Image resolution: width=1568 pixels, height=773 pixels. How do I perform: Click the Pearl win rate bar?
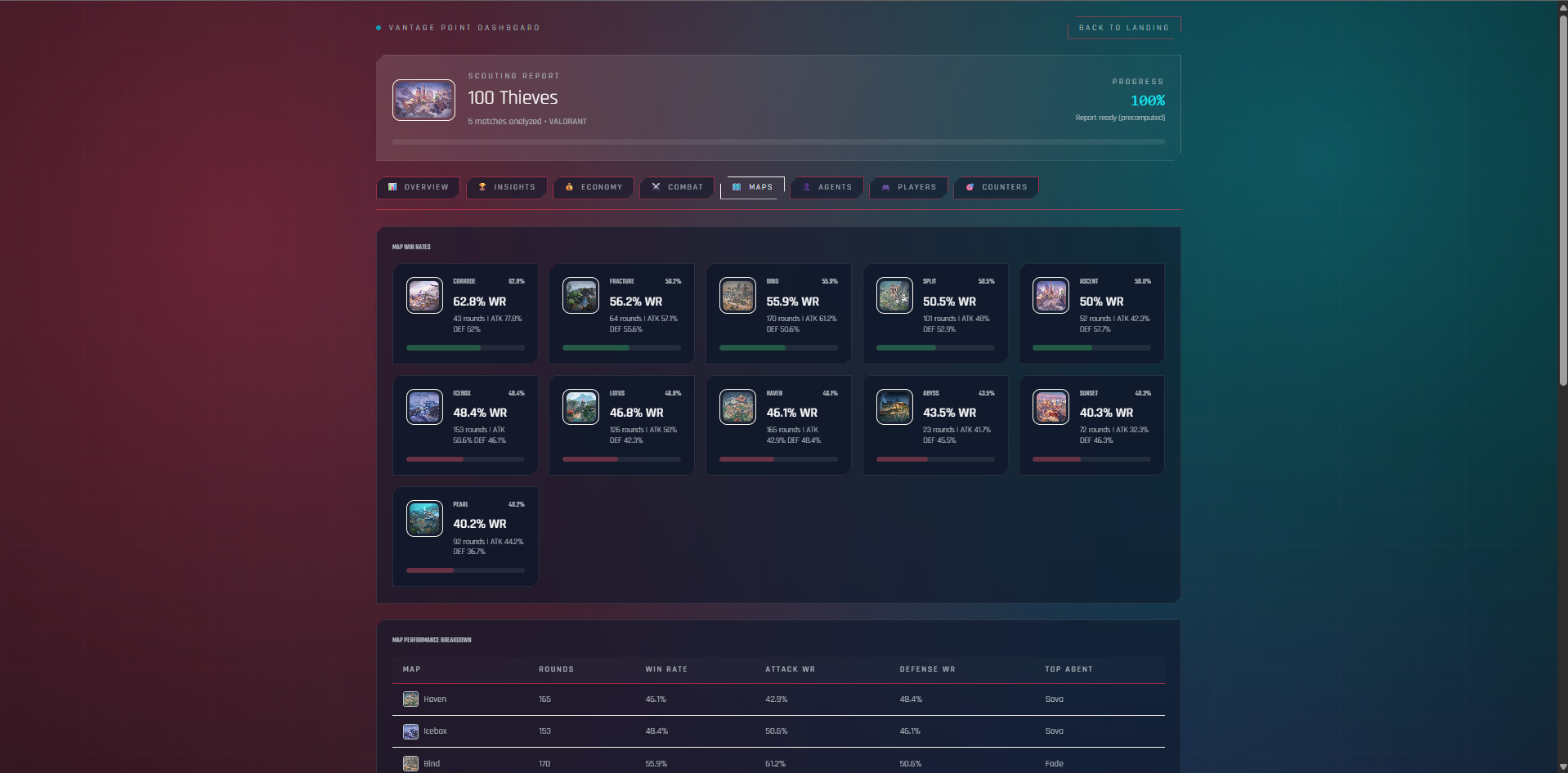465,570
